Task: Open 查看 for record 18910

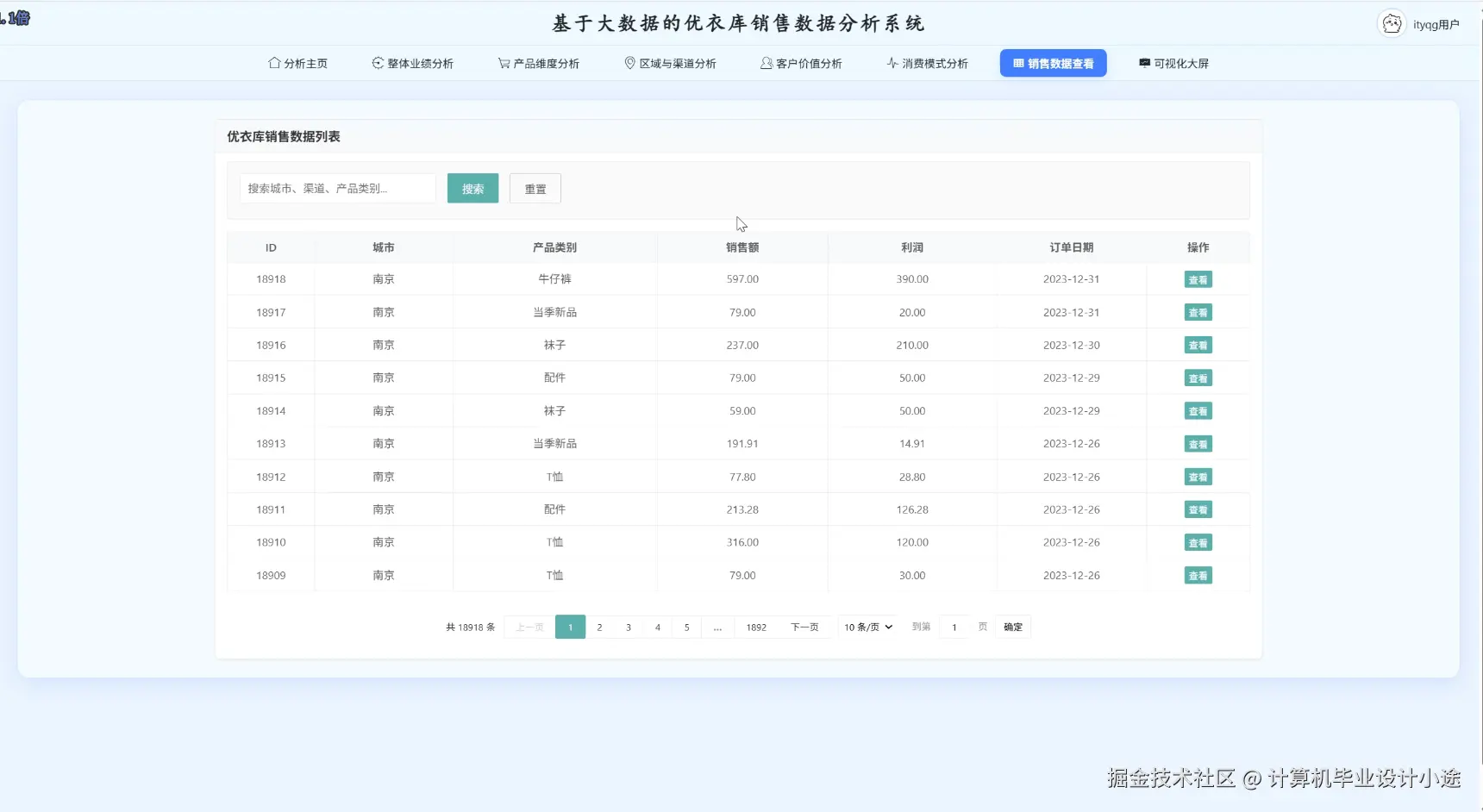Action: pyautogui.click(x=1198, y=542)
